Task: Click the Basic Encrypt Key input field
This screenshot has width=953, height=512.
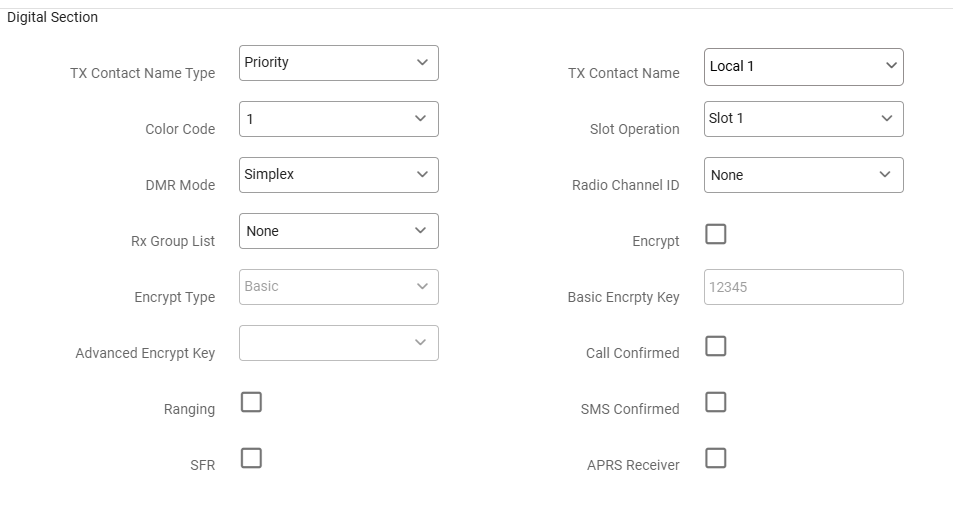Action: [x=803, y=287]
